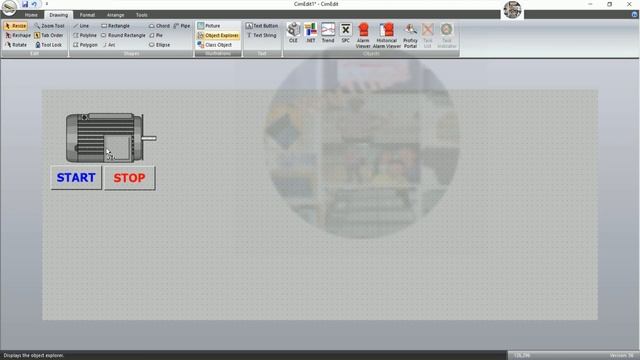The width and height of the screenshot is (640, 360).
Task: Add a Text Button object
Action: [x=262, y=26]
